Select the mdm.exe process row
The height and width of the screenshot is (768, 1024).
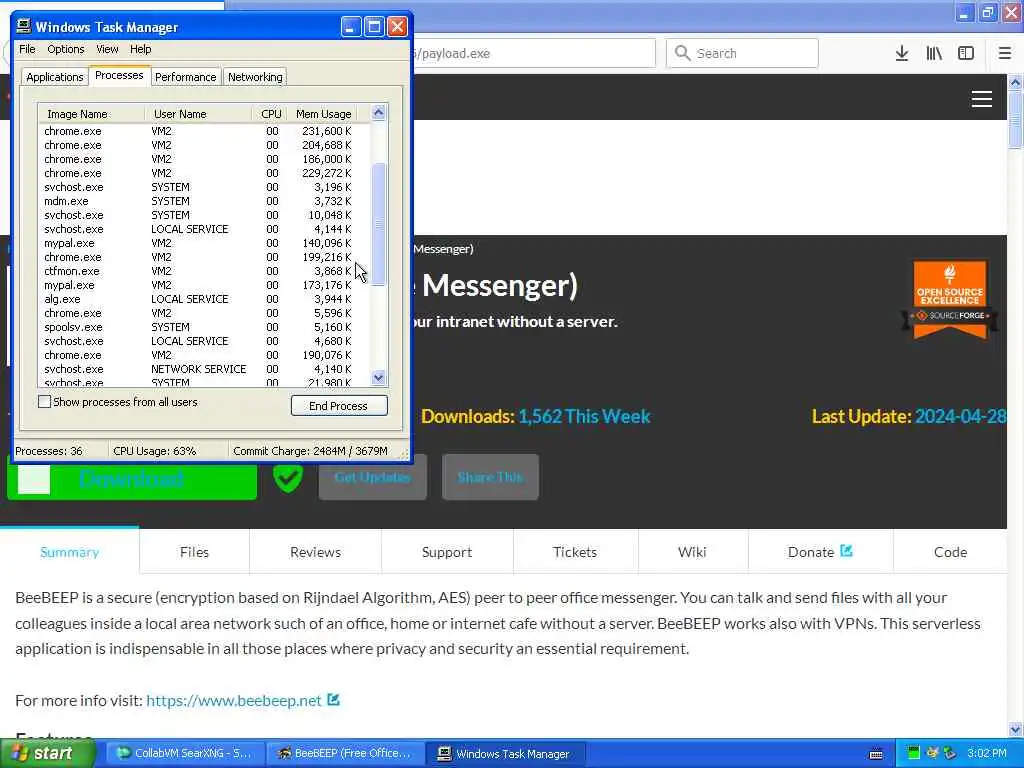pyautogui.click(x=204, y=201)
